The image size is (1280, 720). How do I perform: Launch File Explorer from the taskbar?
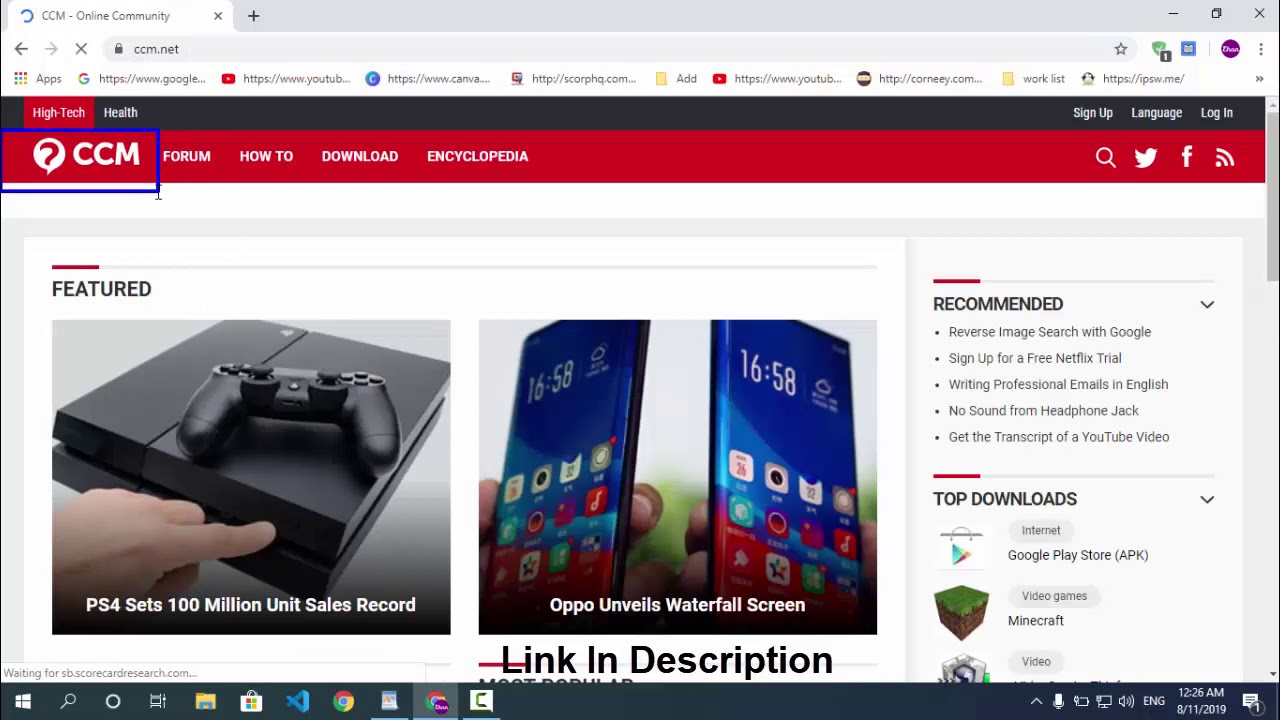205,701
